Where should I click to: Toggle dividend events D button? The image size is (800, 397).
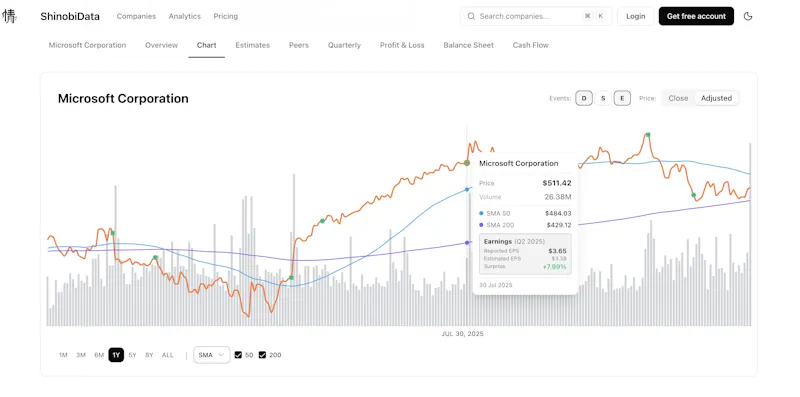point(584,98)
